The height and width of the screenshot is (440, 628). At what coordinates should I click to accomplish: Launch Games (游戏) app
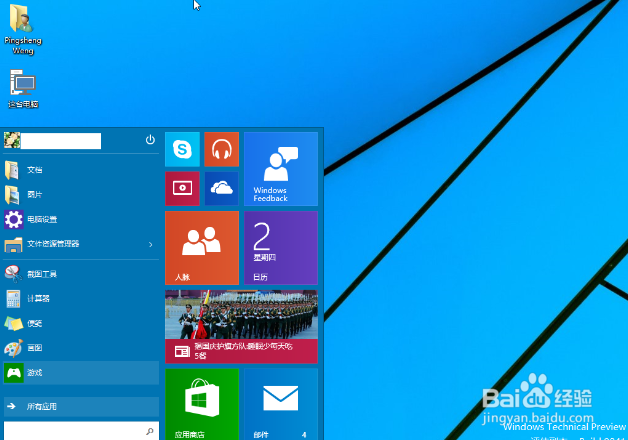[81, 373]
